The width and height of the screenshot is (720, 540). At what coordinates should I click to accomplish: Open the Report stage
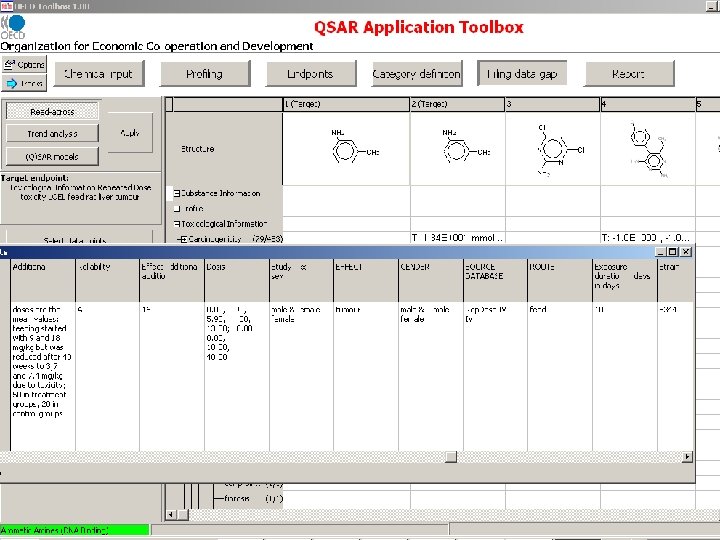[x=629, y=73]
